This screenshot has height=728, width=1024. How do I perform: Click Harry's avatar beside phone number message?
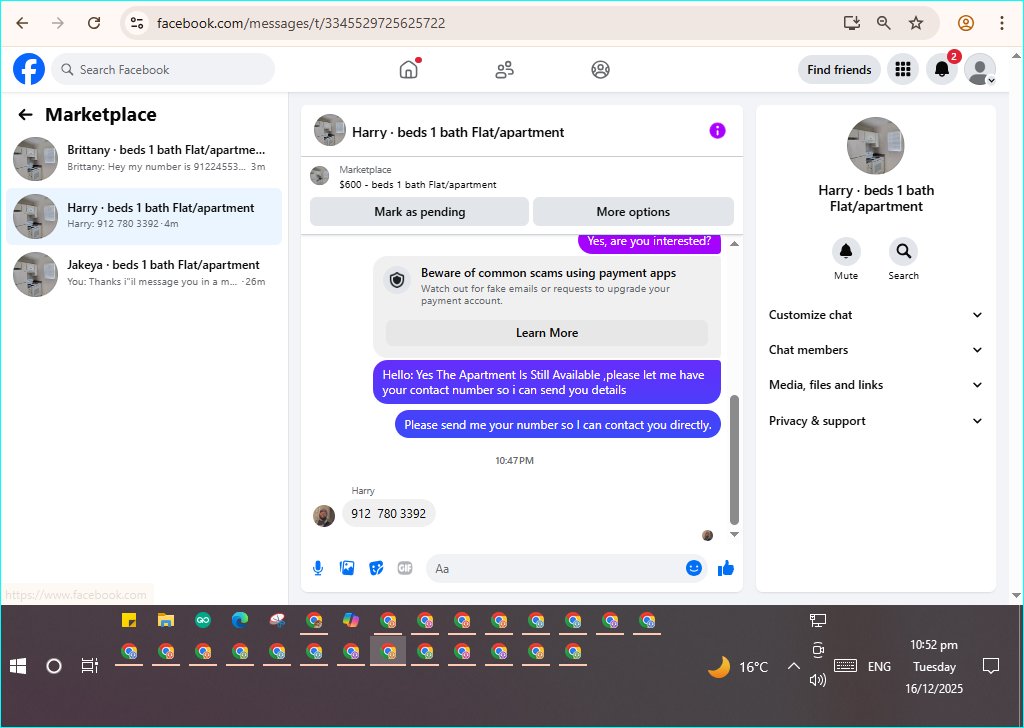pos(324,516)
